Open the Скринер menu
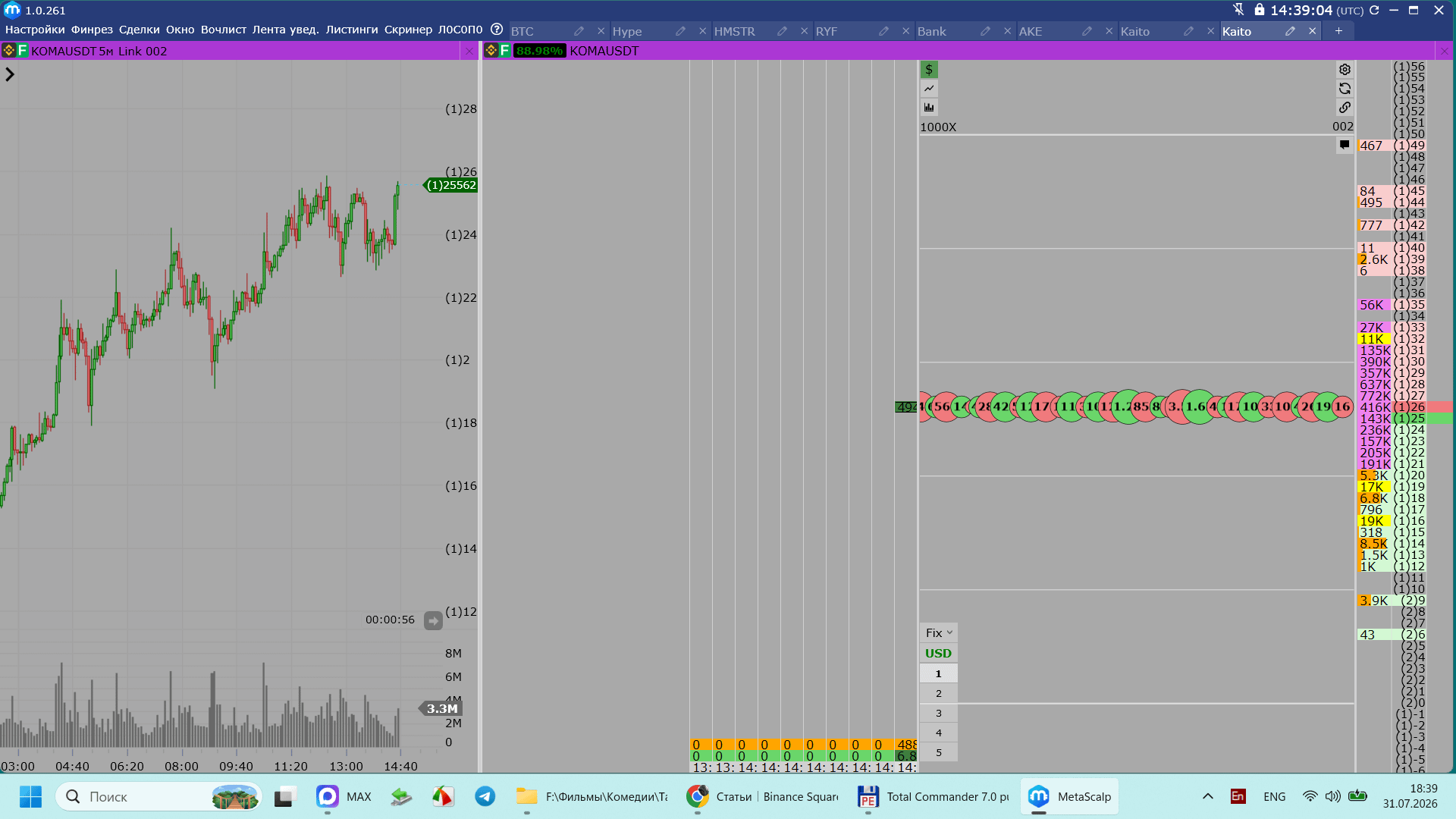Viewport: 1456px width, 819px height. (408, 30)
